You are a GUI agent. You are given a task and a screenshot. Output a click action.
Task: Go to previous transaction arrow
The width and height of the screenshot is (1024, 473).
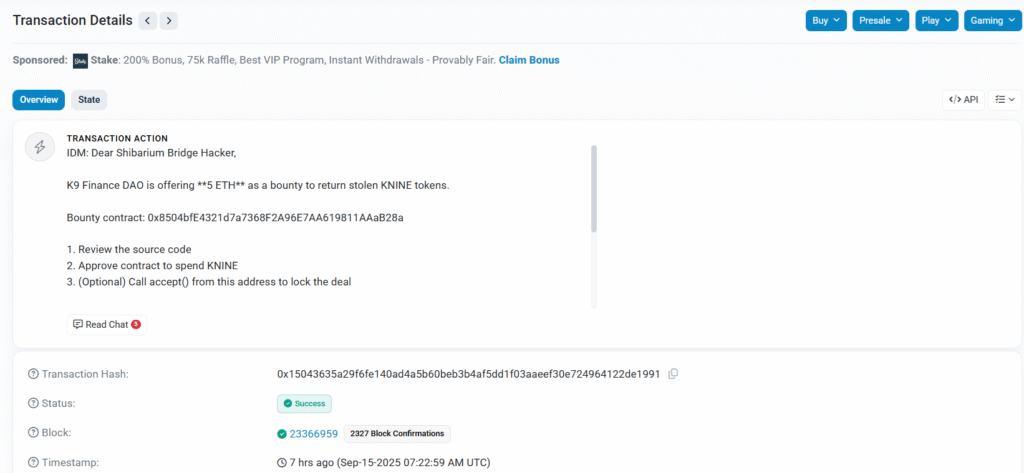pyautogui.click(x=148, y=21)
